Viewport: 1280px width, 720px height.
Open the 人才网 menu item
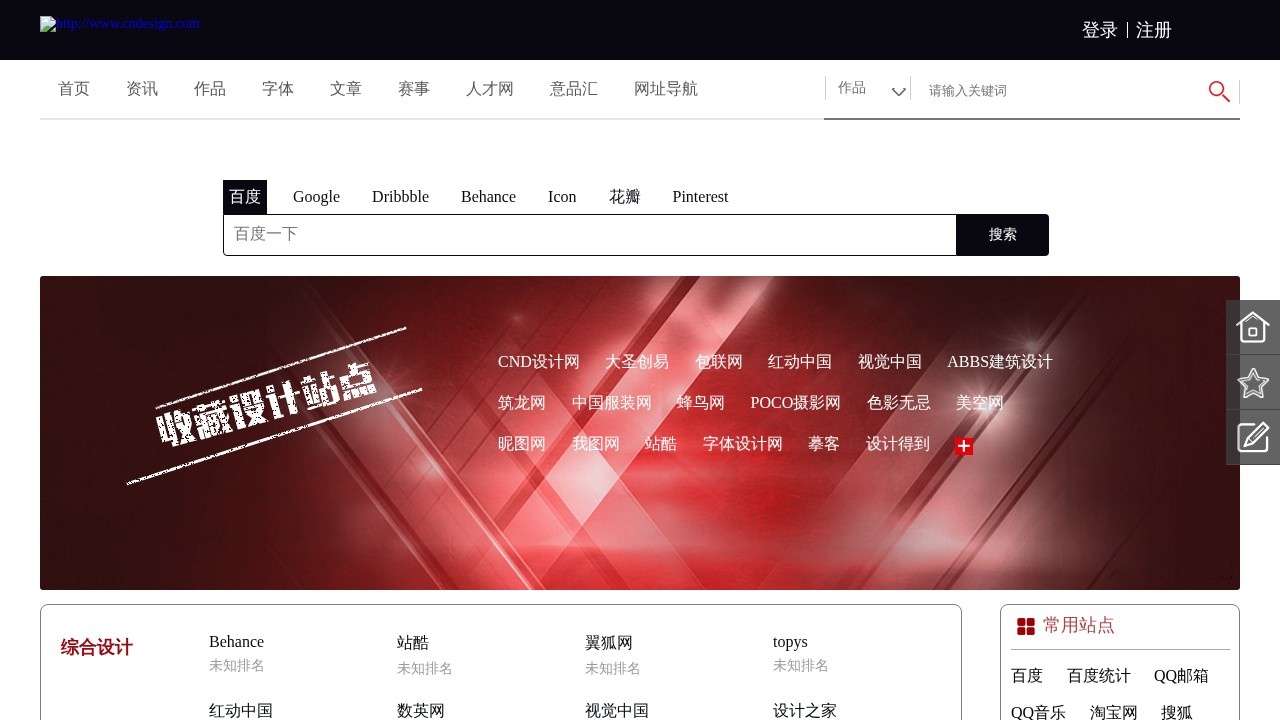coord(489,89)
